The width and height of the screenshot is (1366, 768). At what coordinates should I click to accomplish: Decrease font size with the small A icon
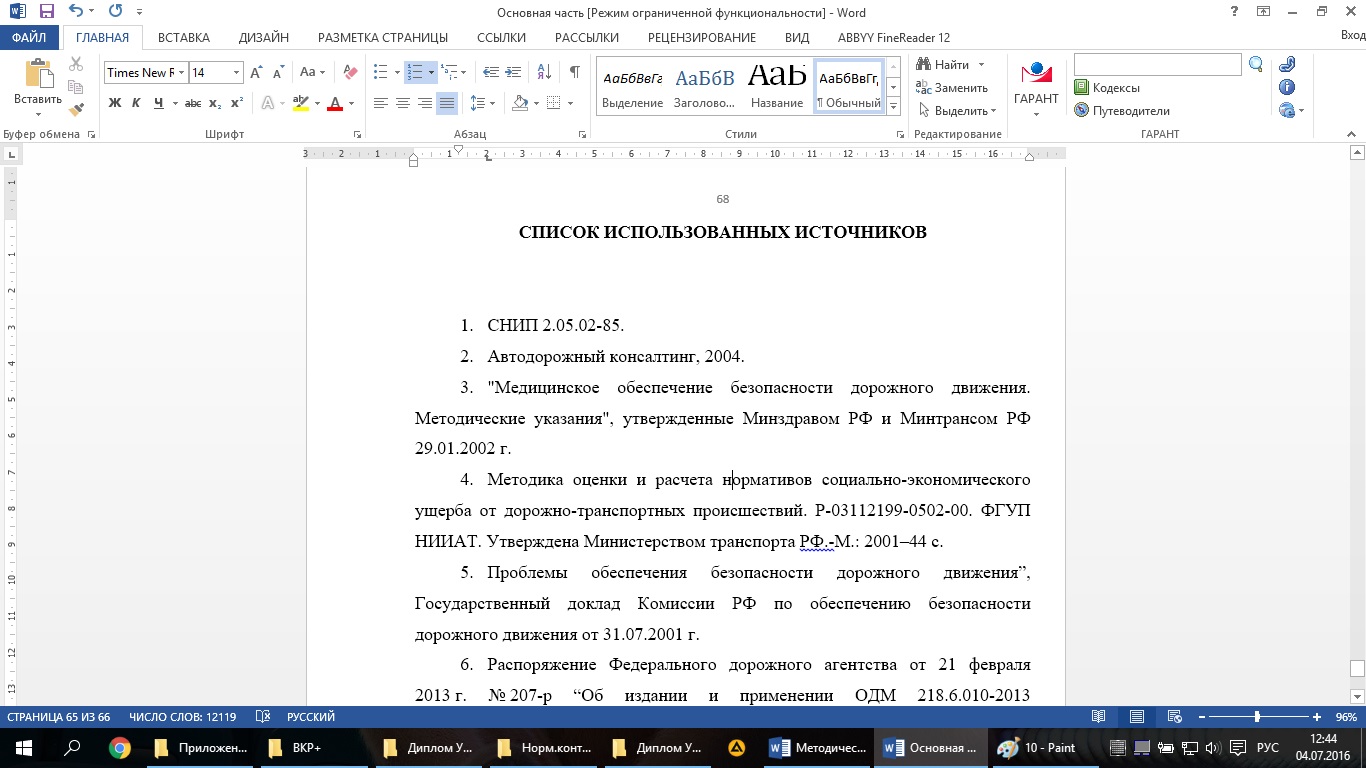(278, 72)
